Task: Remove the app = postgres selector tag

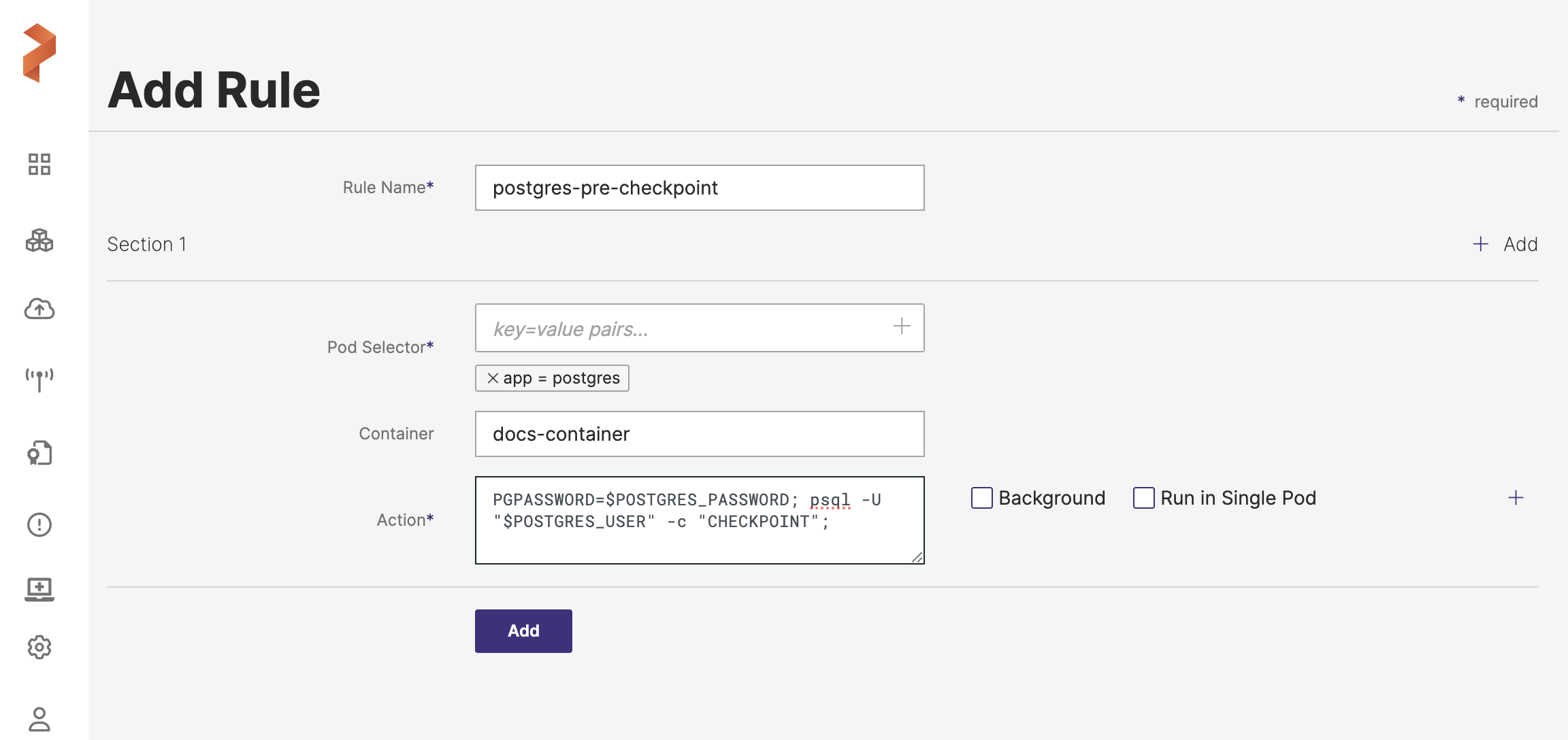Action: coord(493,378)
